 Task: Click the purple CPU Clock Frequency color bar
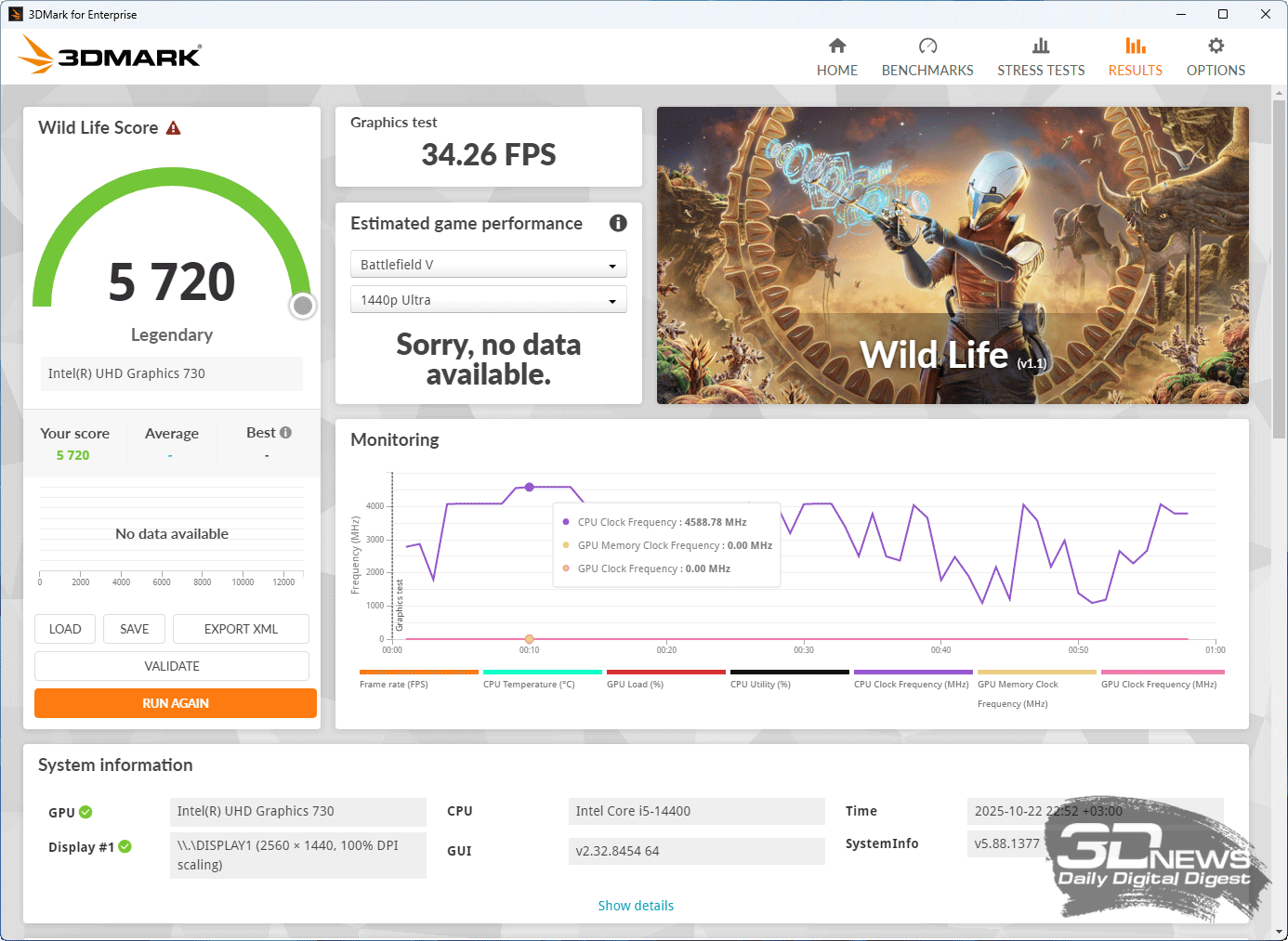click(x=913, y=672)
